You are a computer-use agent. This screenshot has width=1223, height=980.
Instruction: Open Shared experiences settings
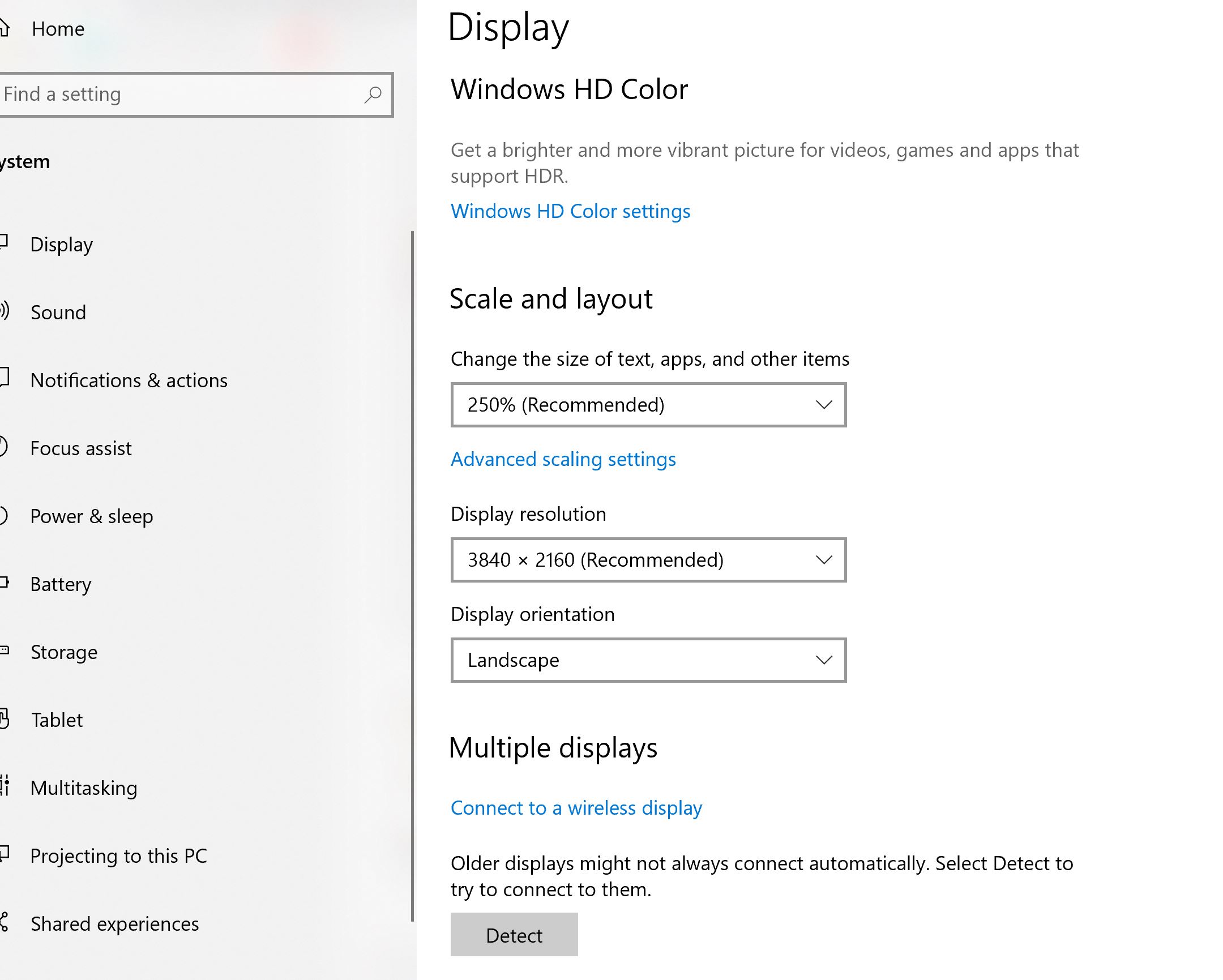(x=114, y=924)
